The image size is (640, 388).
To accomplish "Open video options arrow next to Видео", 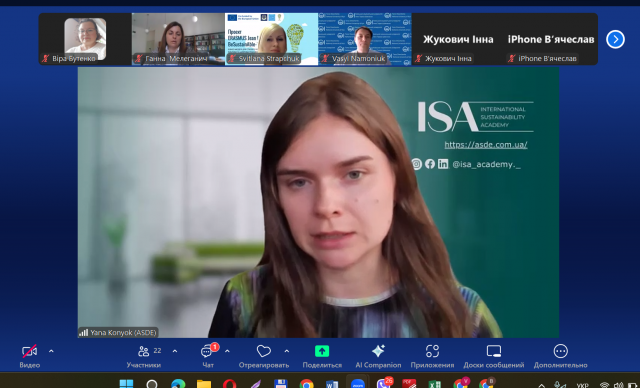I will point(51,351).
